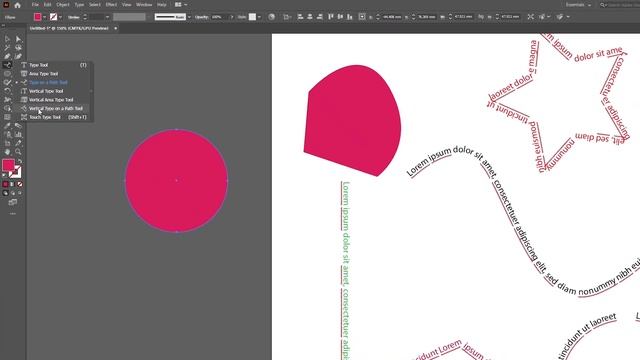Click horizontal align left icon
The height and width of the screenshot is (360, 640).
pyautogui.click(x=300, y=17)
